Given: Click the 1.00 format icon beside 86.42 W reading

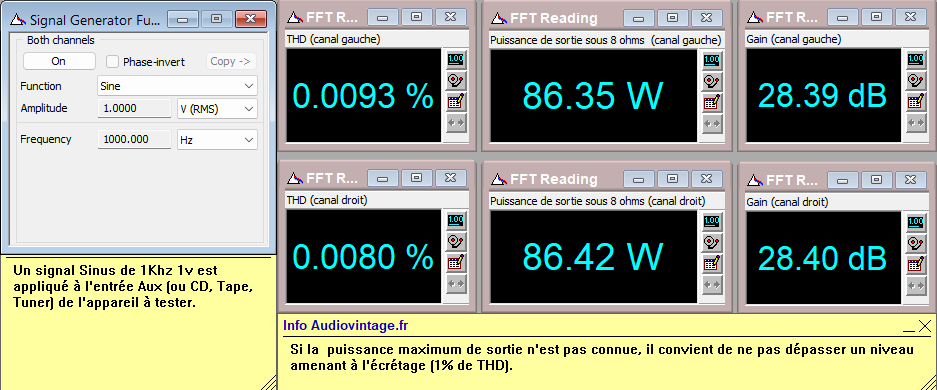Looking at the screenshot, I should click(711, 222).
